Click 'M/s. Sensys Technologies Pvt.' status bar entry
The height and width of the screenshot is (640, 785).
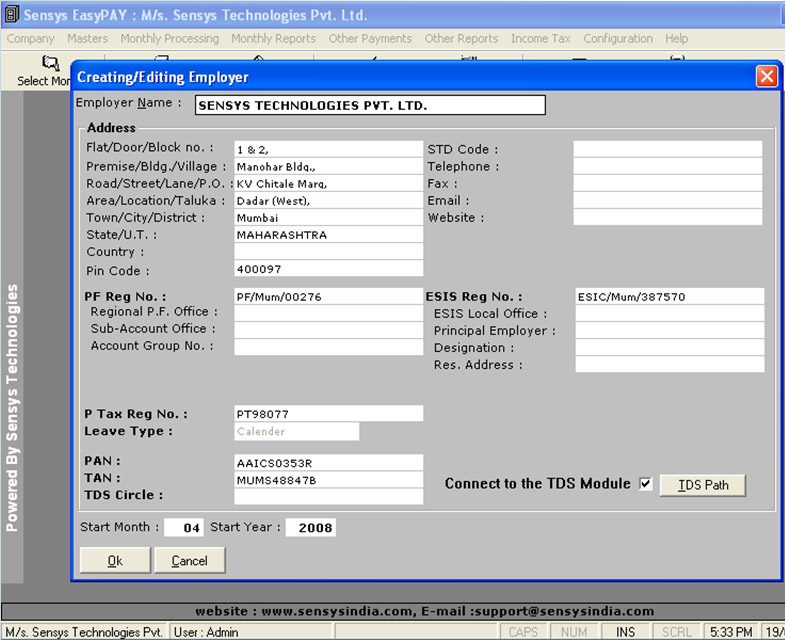point(84,632)
